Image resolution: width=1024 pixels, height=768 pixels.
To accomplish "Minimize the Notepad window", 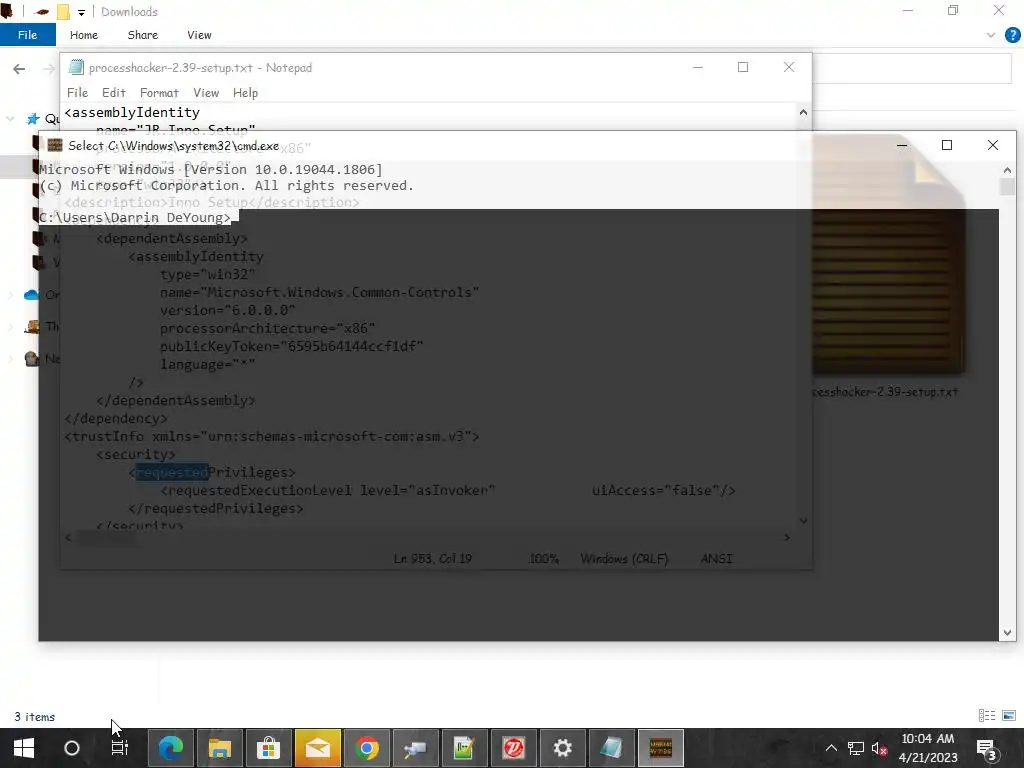I will point(697,67).
